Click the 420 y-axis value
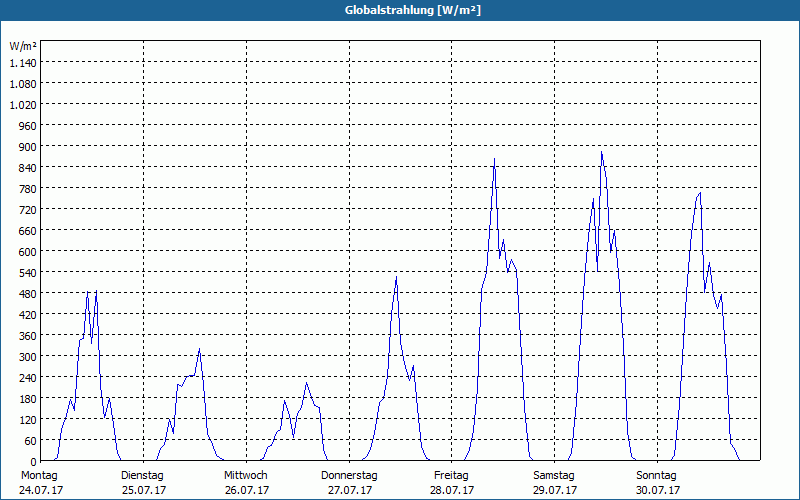800x500 pixels. (29, 315)
